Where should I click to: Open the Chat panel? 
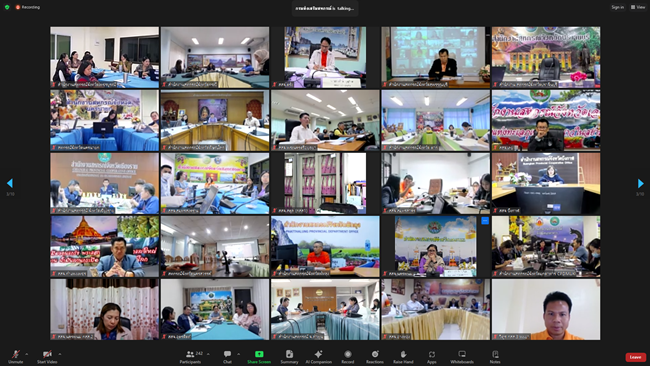click(227, 356)
